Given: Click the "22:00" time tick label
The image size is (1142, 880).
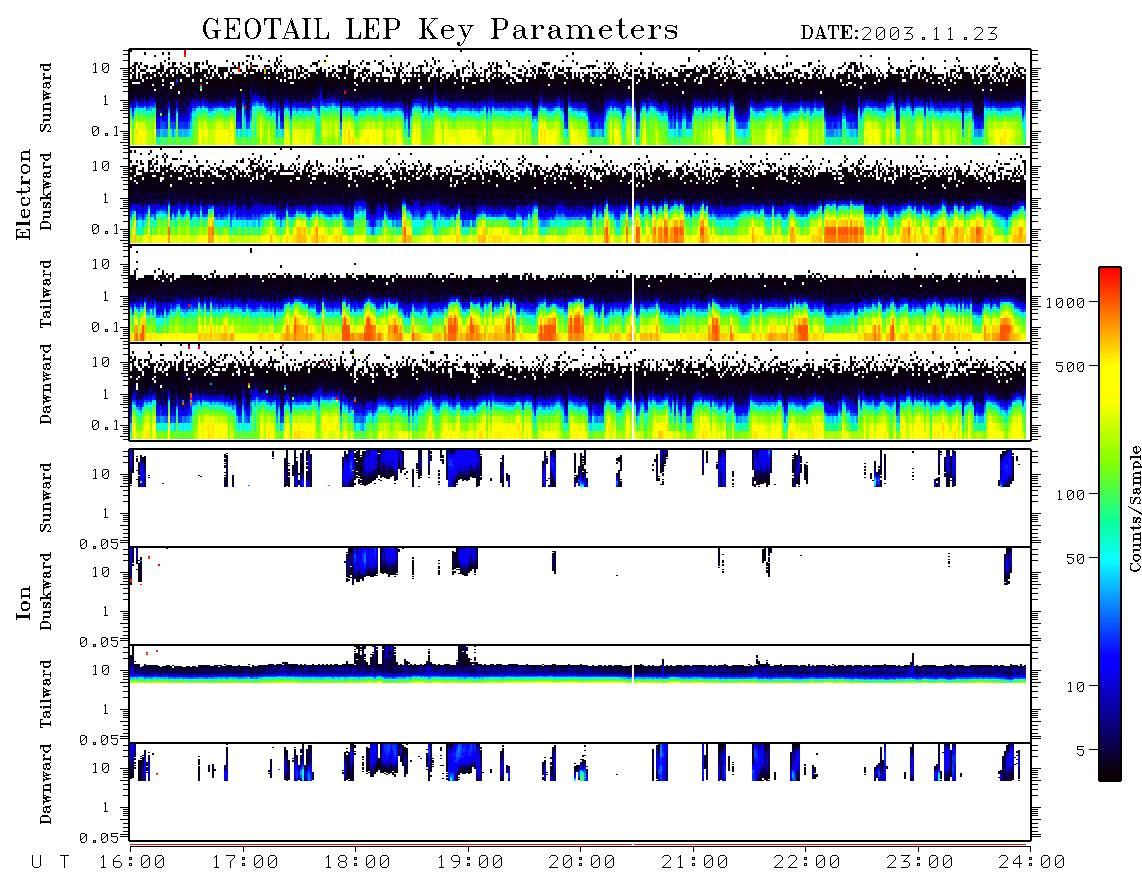Looking at the screenshot, I should coord(808,863).
